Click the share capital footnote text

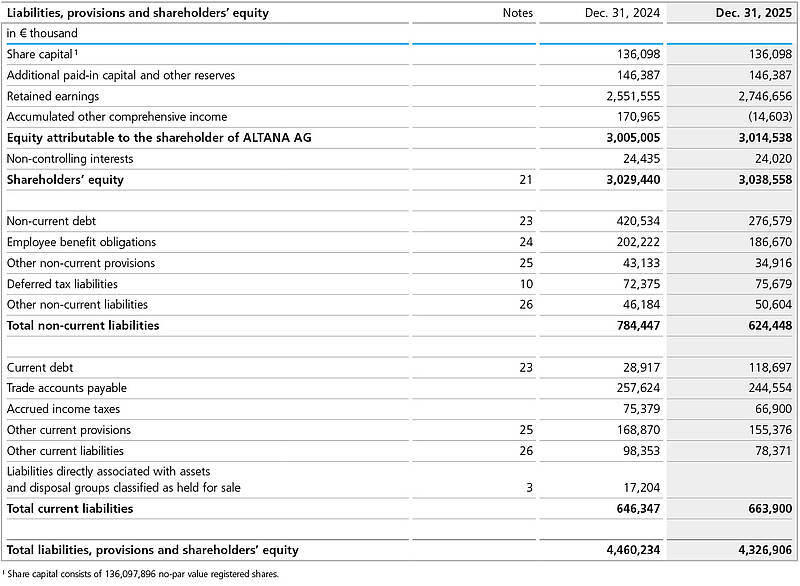pyautogui.click(x=142, y=574)
